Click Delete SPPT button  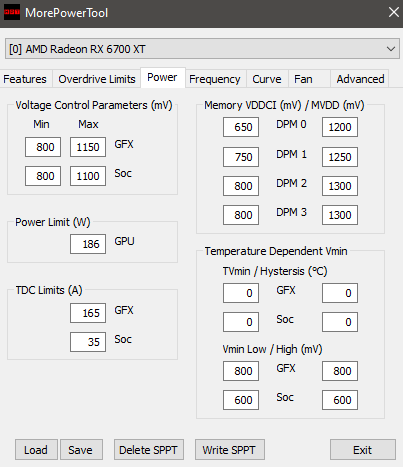click(x=149, y=450)
